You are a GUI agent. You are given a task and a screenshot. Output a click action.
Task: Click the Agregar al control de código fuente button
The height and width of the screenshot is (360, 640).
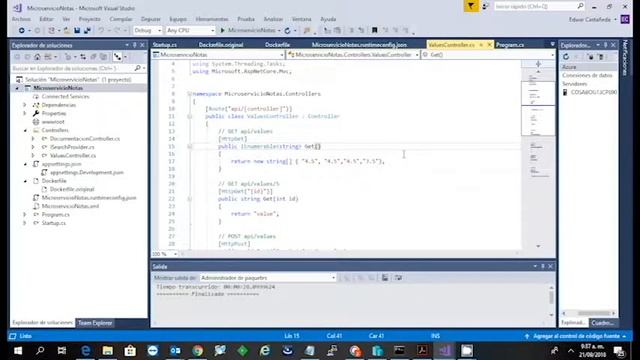pyautogui.click(x=576, y=336)
